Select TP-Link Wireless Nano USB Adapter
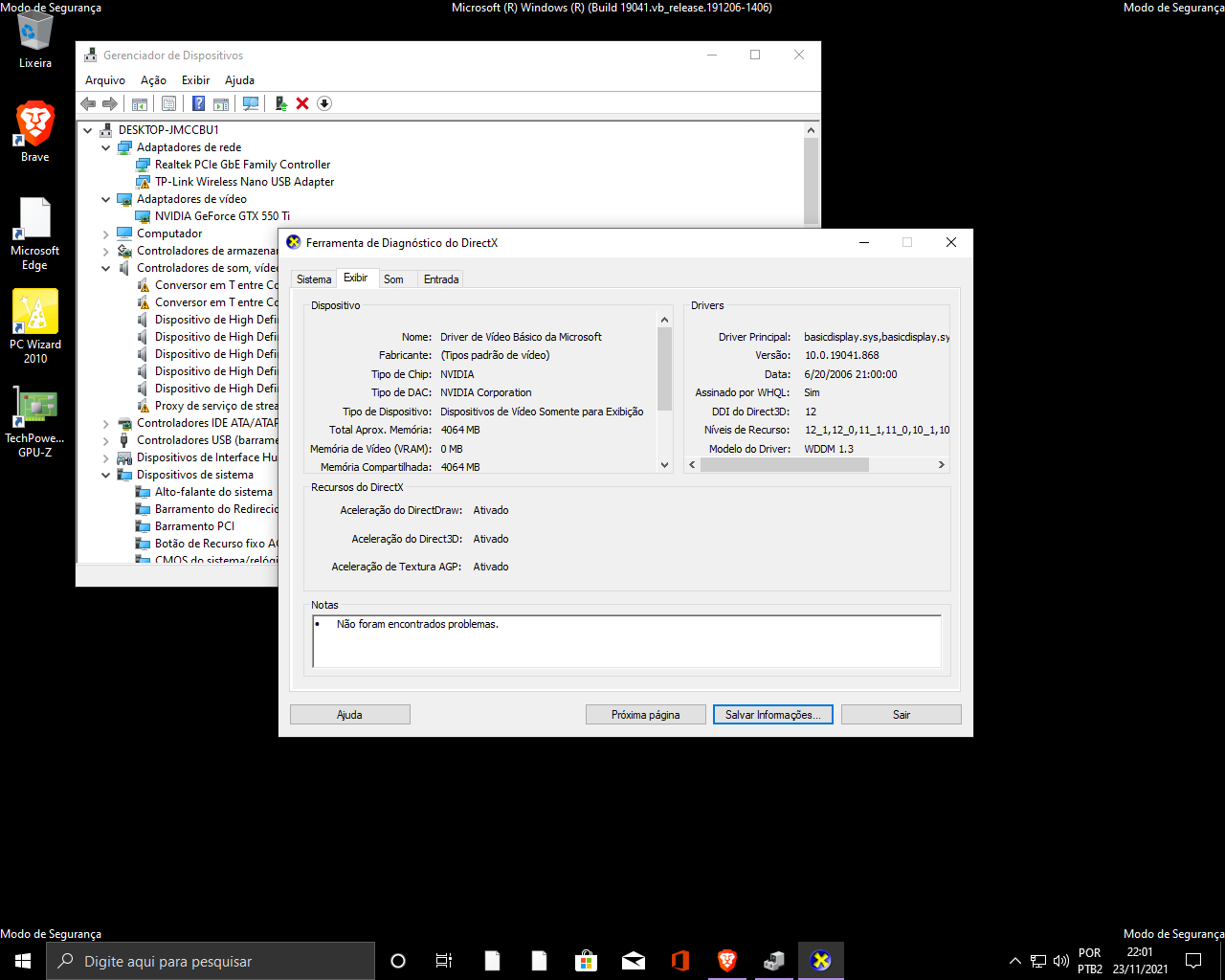The width and height of the screenshot is (1225, 980). 245,182
